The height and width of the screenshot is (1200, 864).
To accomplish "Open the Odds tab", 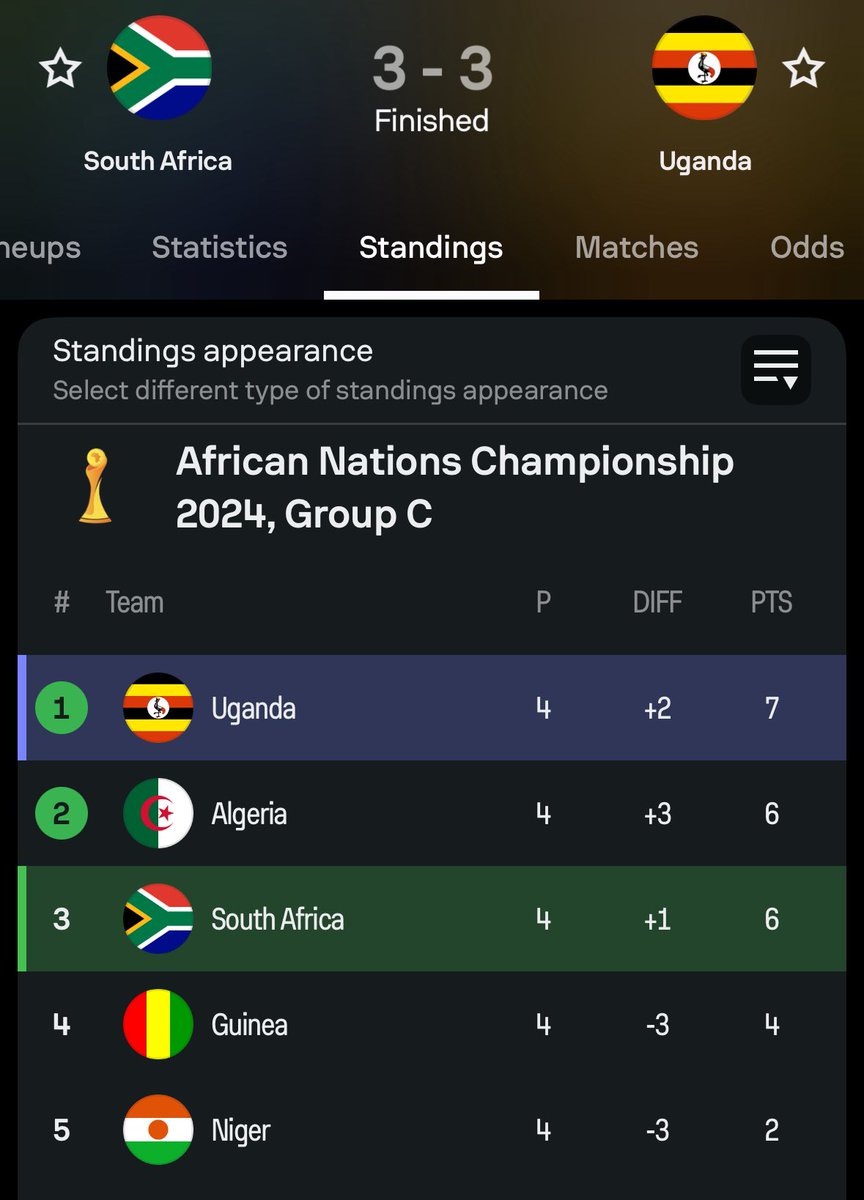I will pyautogui.click(x=807, y=248).
